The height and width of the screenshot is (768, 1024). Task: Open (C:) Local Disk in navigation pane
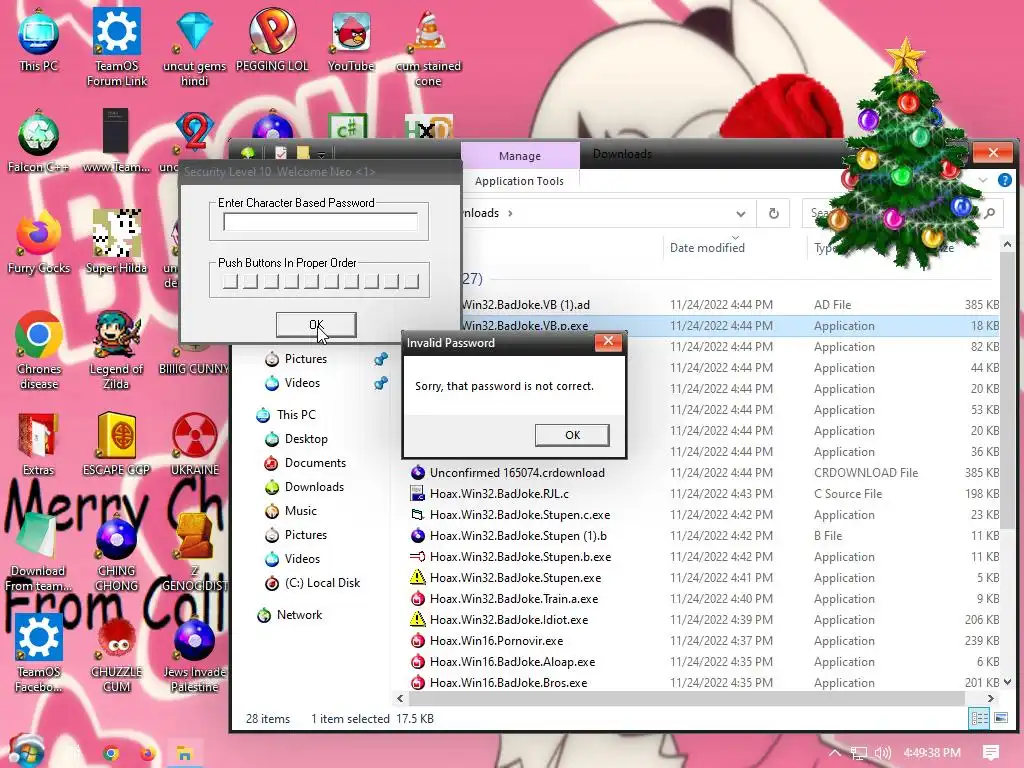coord(322,583)
